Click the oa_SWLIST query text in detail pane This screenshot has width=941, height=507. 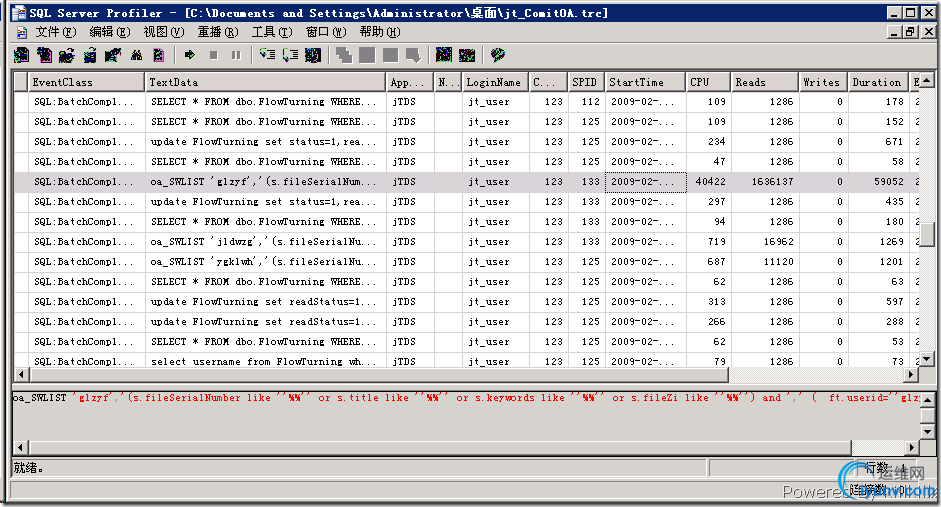coord(466,397)
